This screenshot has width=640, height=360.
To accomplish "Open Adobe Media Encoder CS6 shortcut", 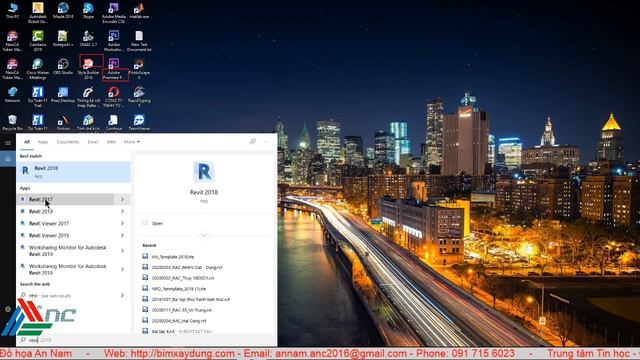I will (113, 13).
